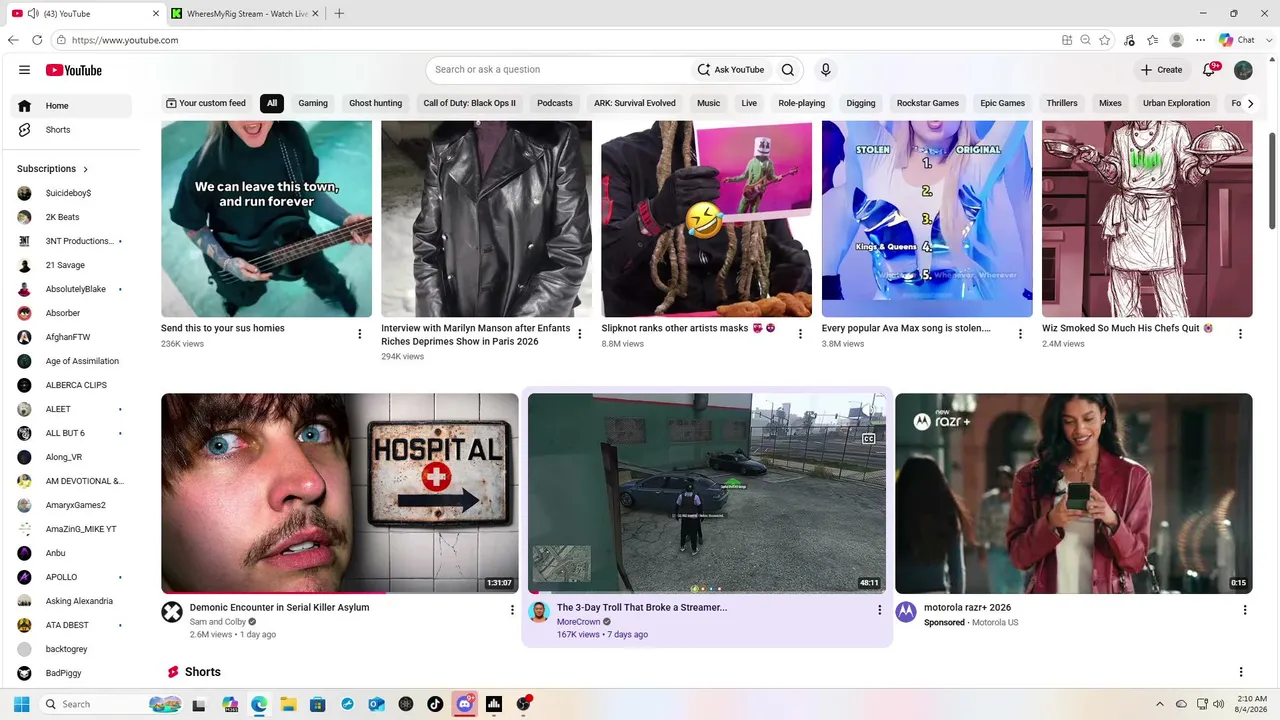The height and width of the screenshot is (720, 1280).
Task: Start voice search with the microphone
Action: (x=825, y=70)
